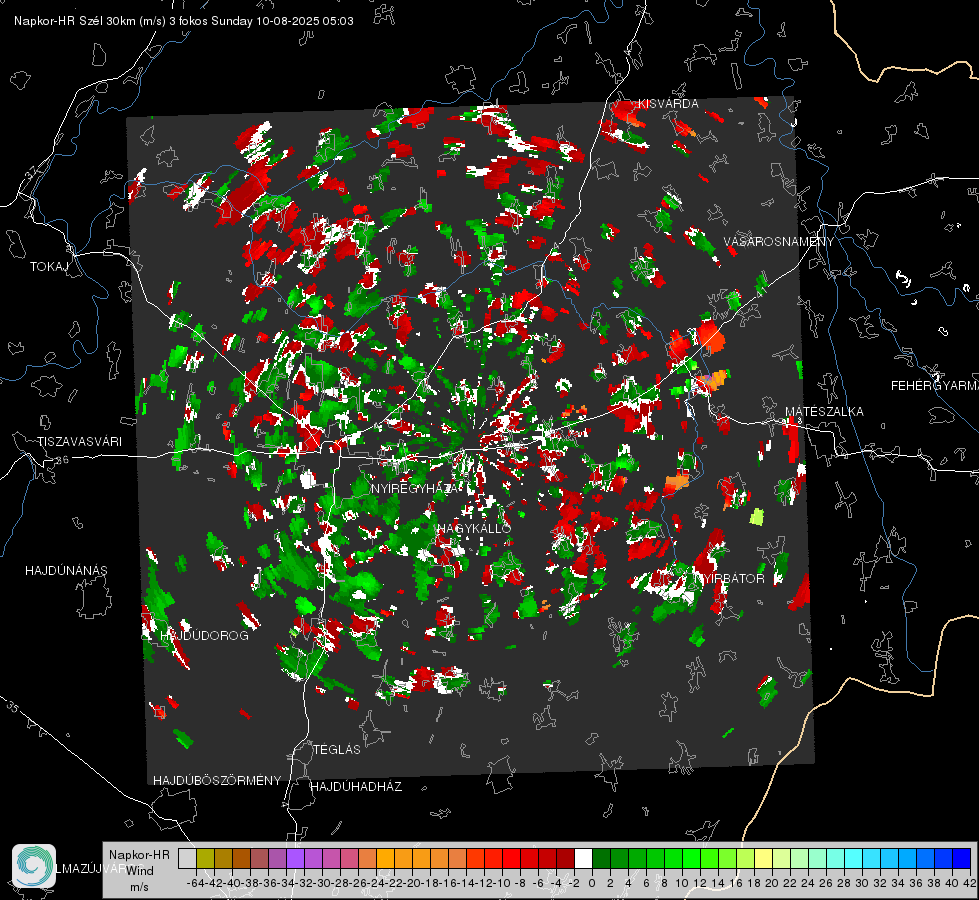Pick the dark blue swatch between 40 and 42
This screenshot has height=900, width=979.
click(x=962, y=858)
